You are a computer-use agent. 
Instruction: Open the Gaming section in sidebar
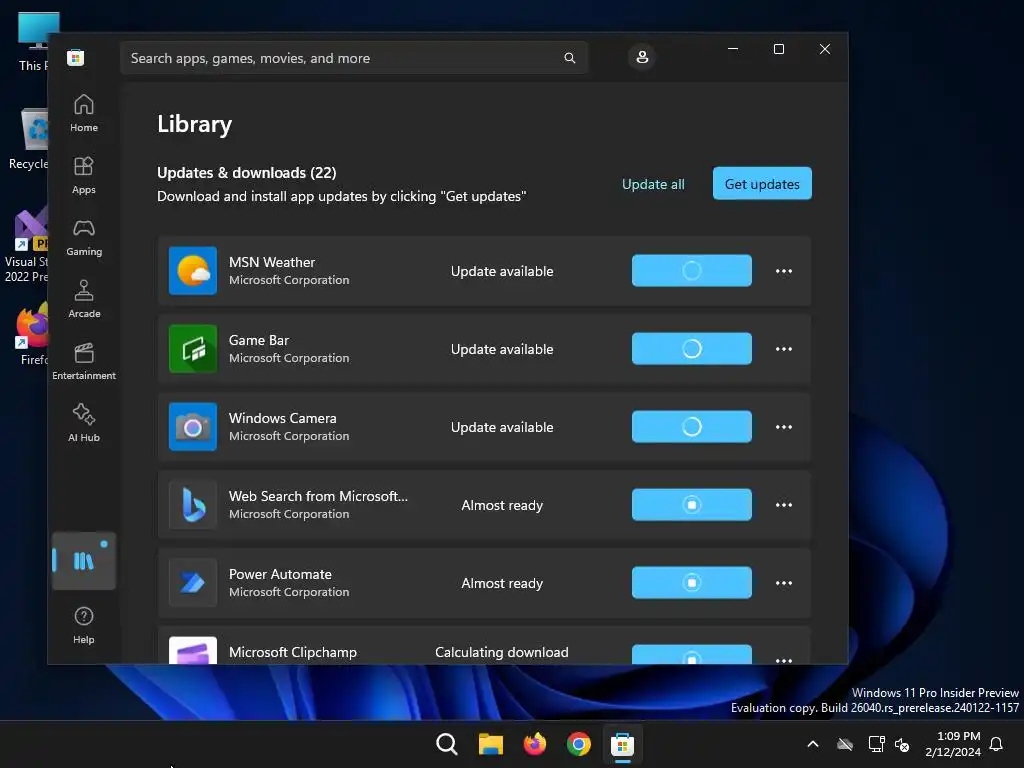[x=84, y=238]
